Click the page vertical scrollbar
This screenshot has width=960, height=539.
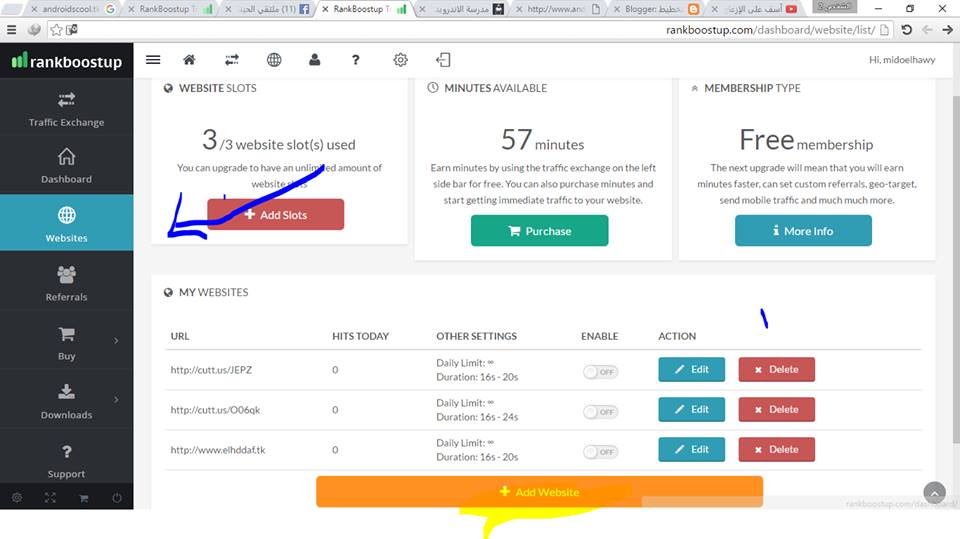pyautogui.click(x=956, y=270)
